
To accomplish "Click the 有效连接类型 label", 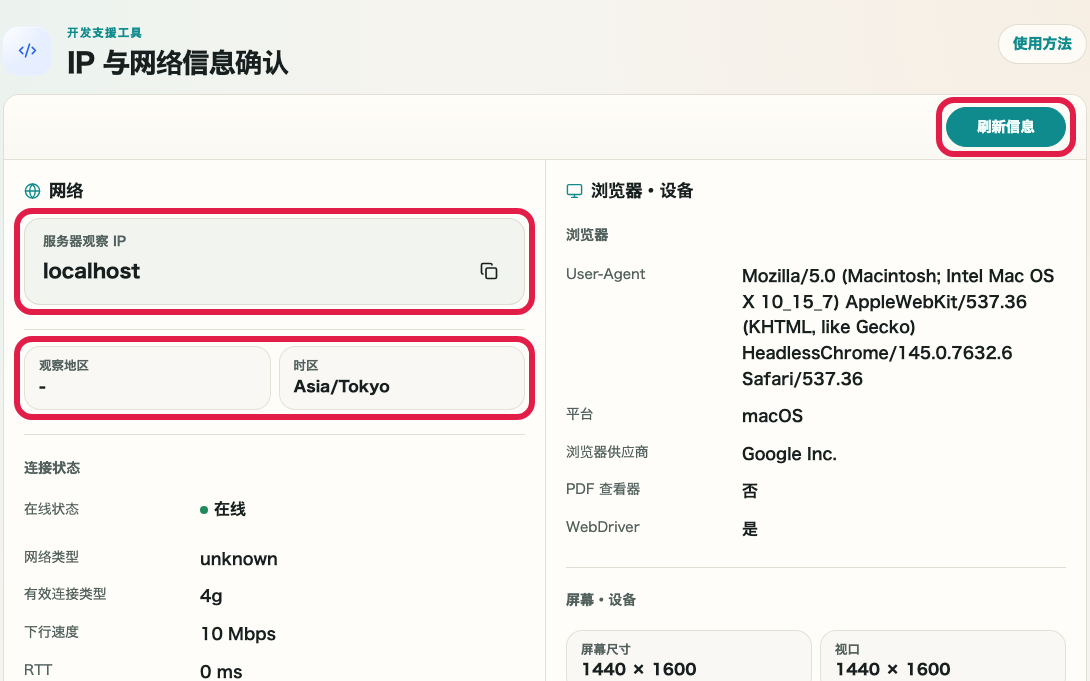I will pyautogui.click(x=65, y=594).
